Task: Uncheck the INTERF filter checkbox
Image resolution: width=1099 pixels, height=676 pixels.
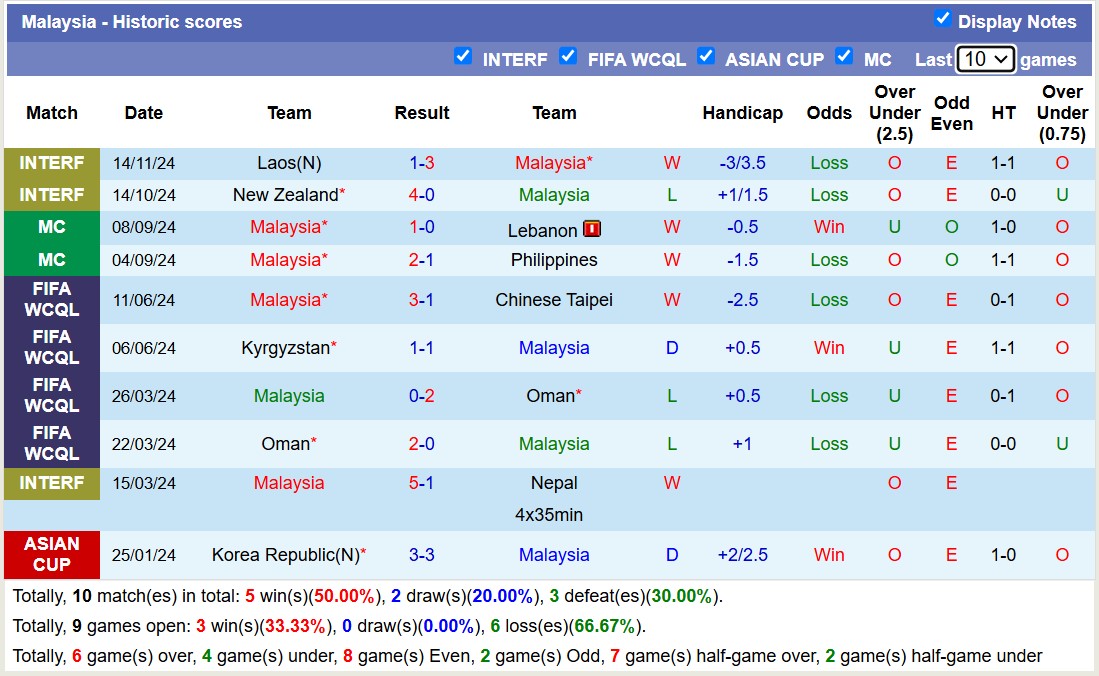Action: [x=463, y=57]
